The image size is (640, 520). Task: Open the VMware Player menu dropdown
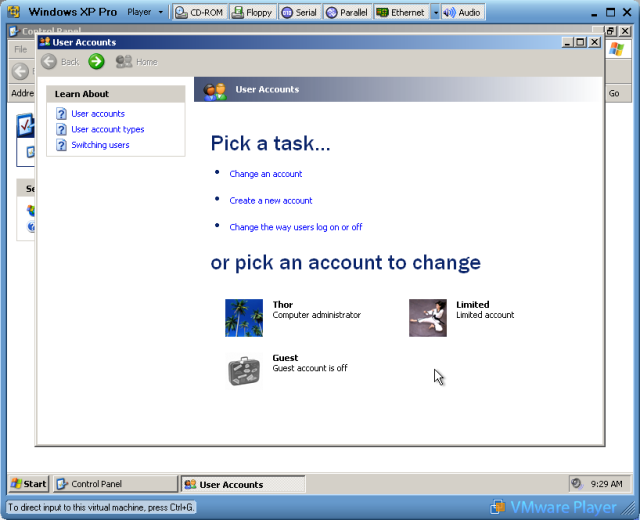145,12
